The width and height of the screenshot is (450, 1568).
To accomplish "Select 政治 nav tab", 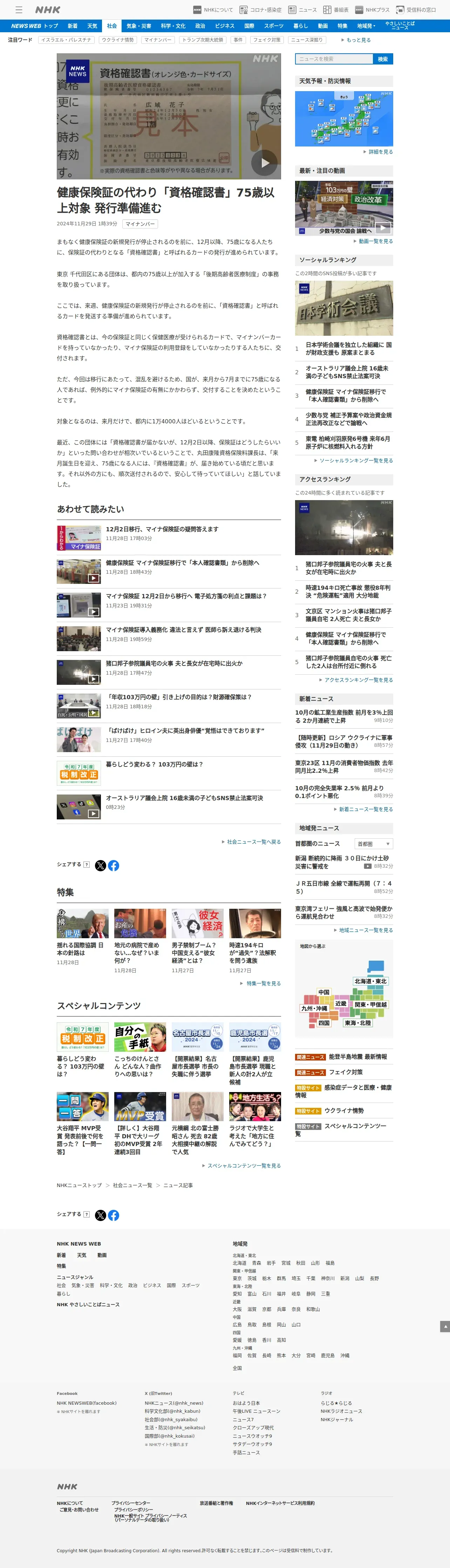I will coord(200,26).
